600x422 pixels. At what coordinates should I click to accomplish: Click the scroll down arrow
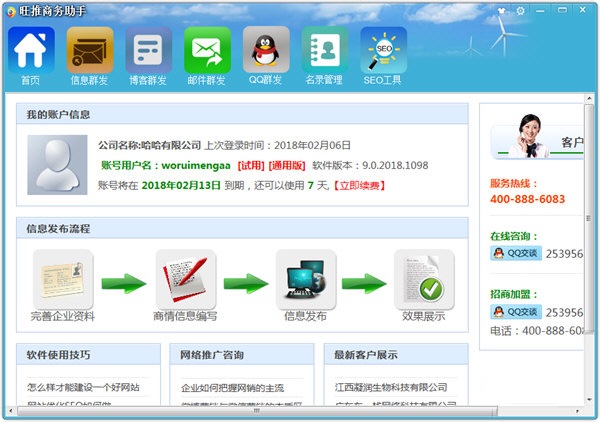click(x=589, y=400)
